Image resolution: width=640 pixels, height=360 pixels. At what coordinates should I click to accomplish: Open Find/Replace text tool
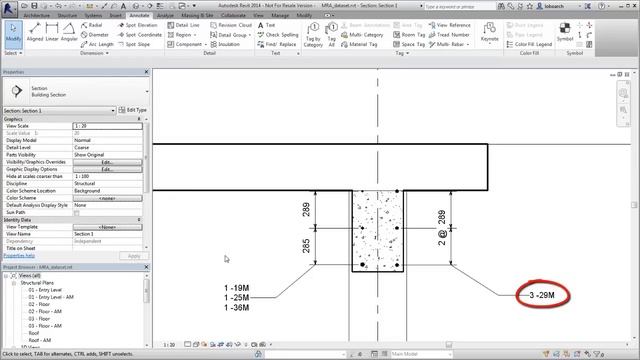tap(277, 44)
